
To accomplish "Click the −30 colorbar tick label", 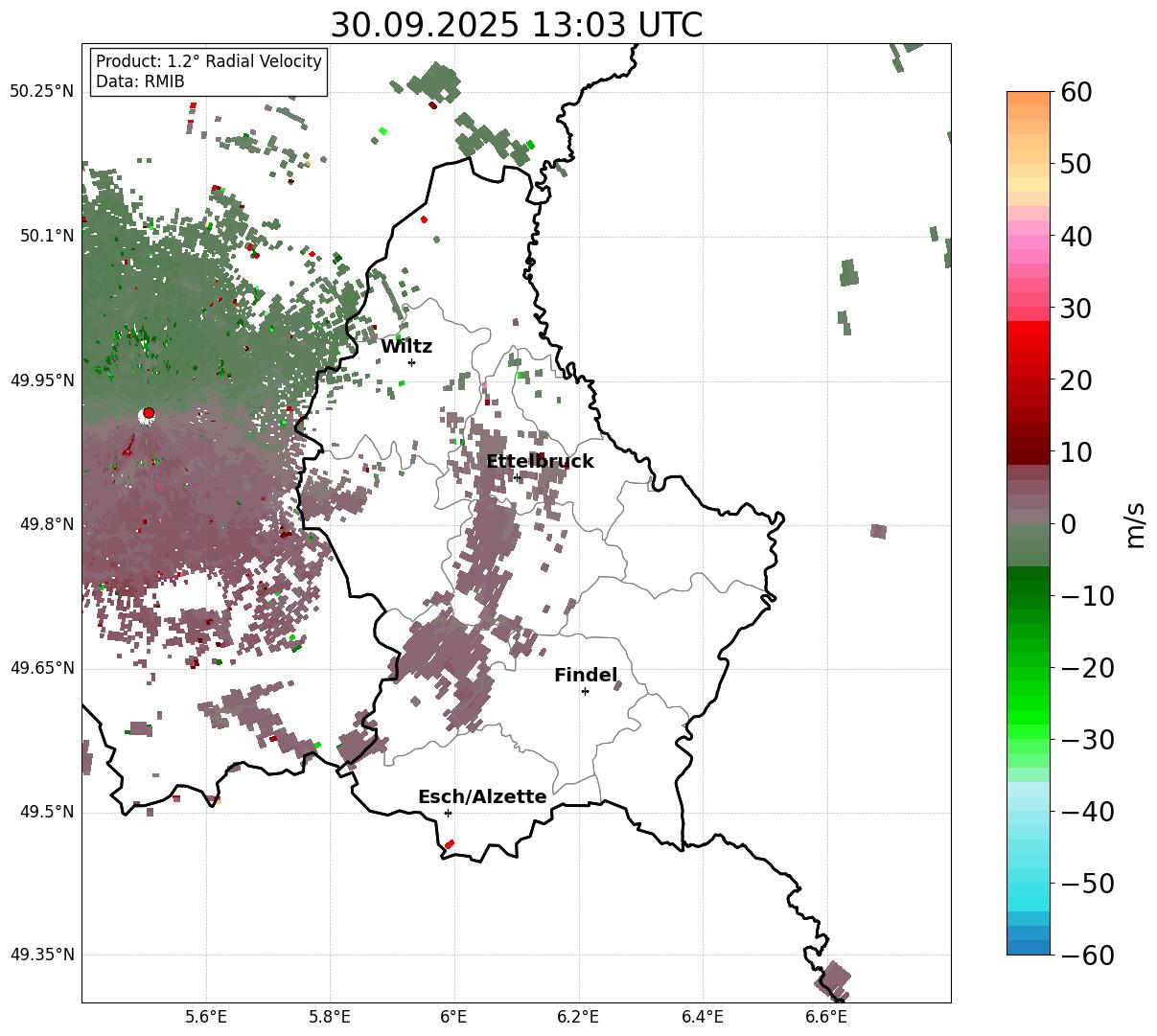I will point(1087,740).
